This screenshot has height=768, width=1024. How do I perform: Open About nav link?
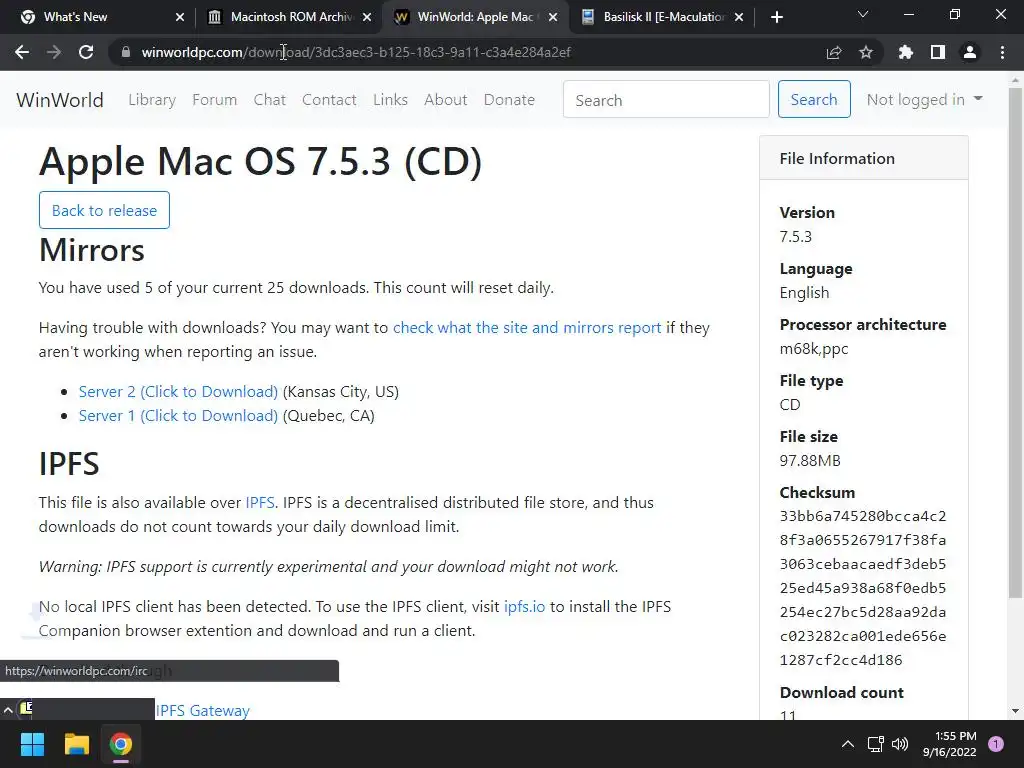coord(445,100)
